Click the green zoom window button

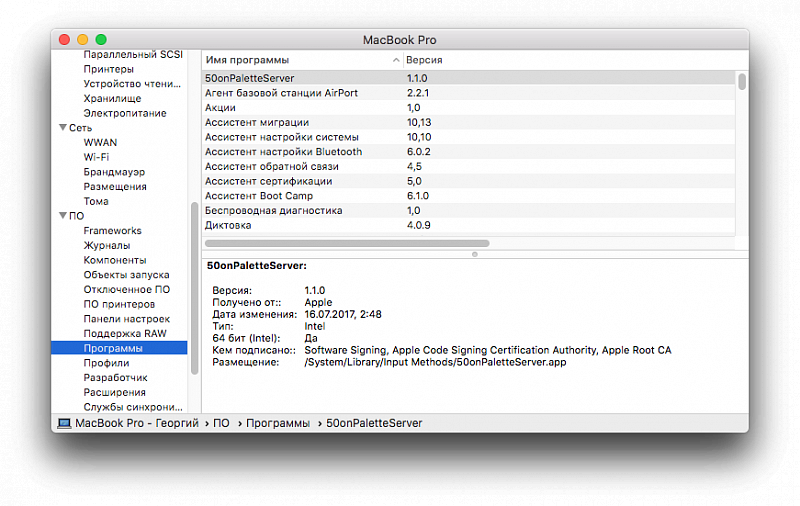point(101,39)
